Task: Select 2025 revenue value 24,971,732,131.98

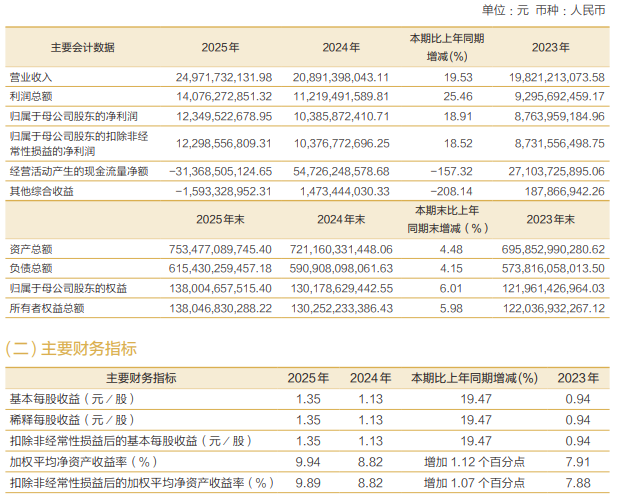Action: [224, 77]
